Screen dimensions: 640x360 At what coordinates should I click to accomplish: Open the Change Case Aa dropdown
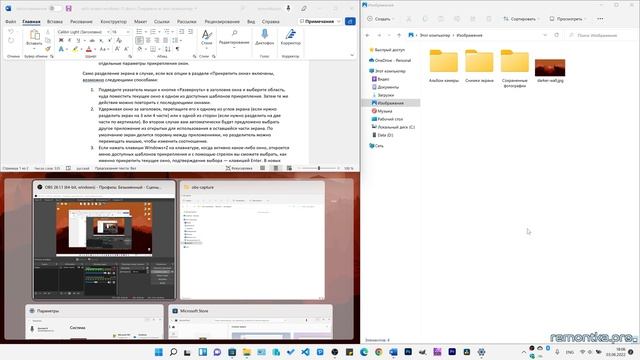(104, 49)
